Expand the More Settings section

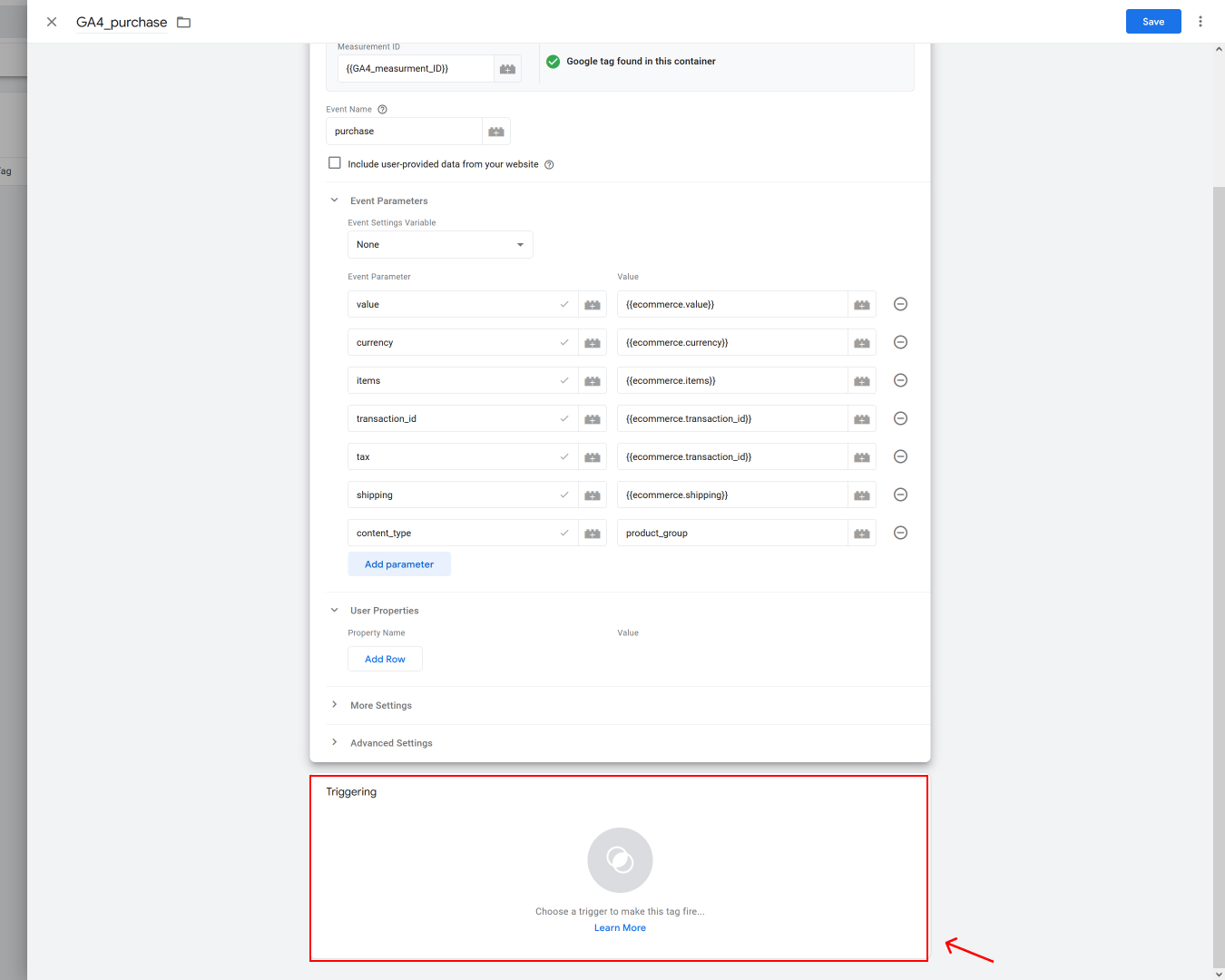click(334, 705)
